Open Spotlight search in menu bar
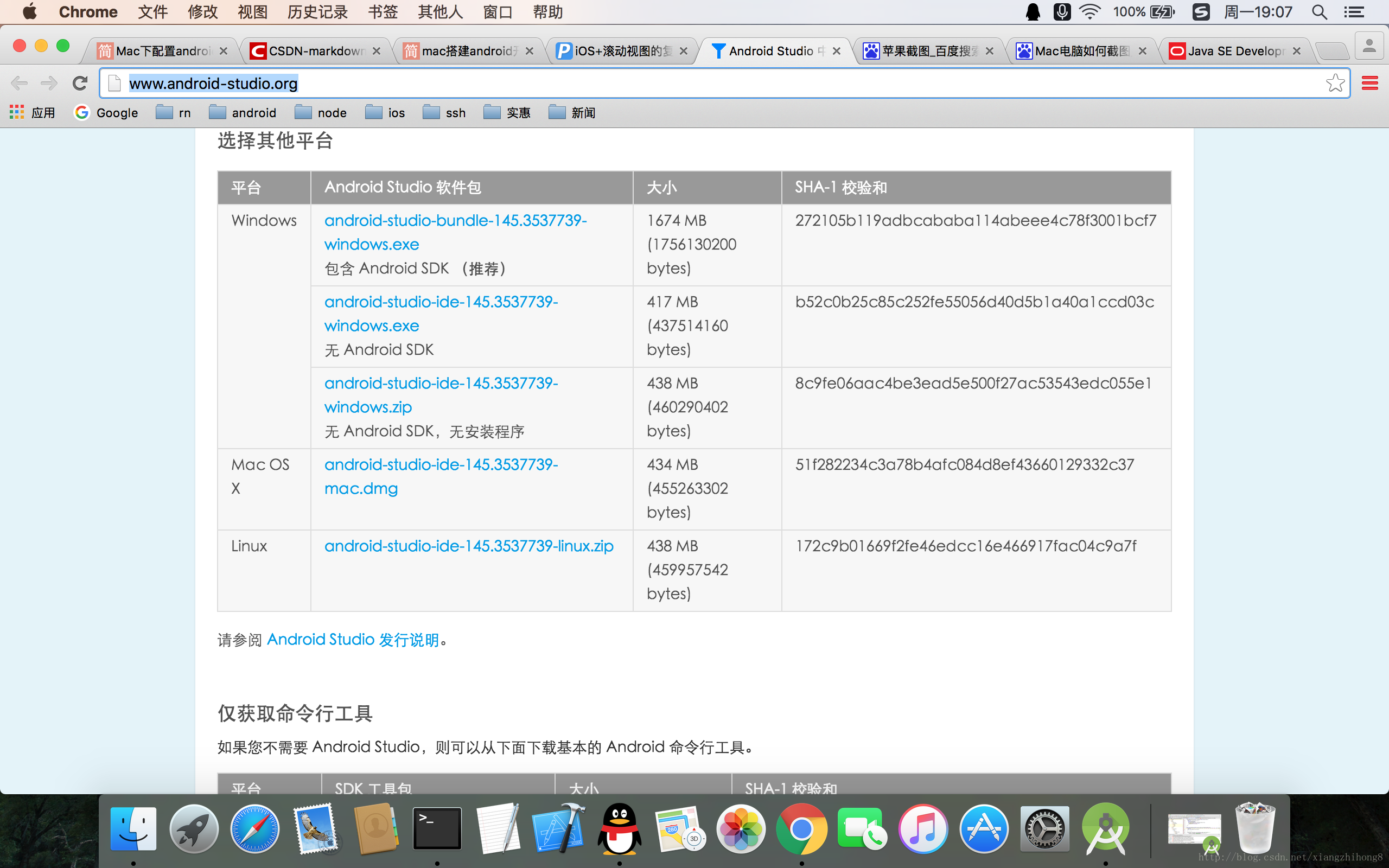 pos(1320,12)
